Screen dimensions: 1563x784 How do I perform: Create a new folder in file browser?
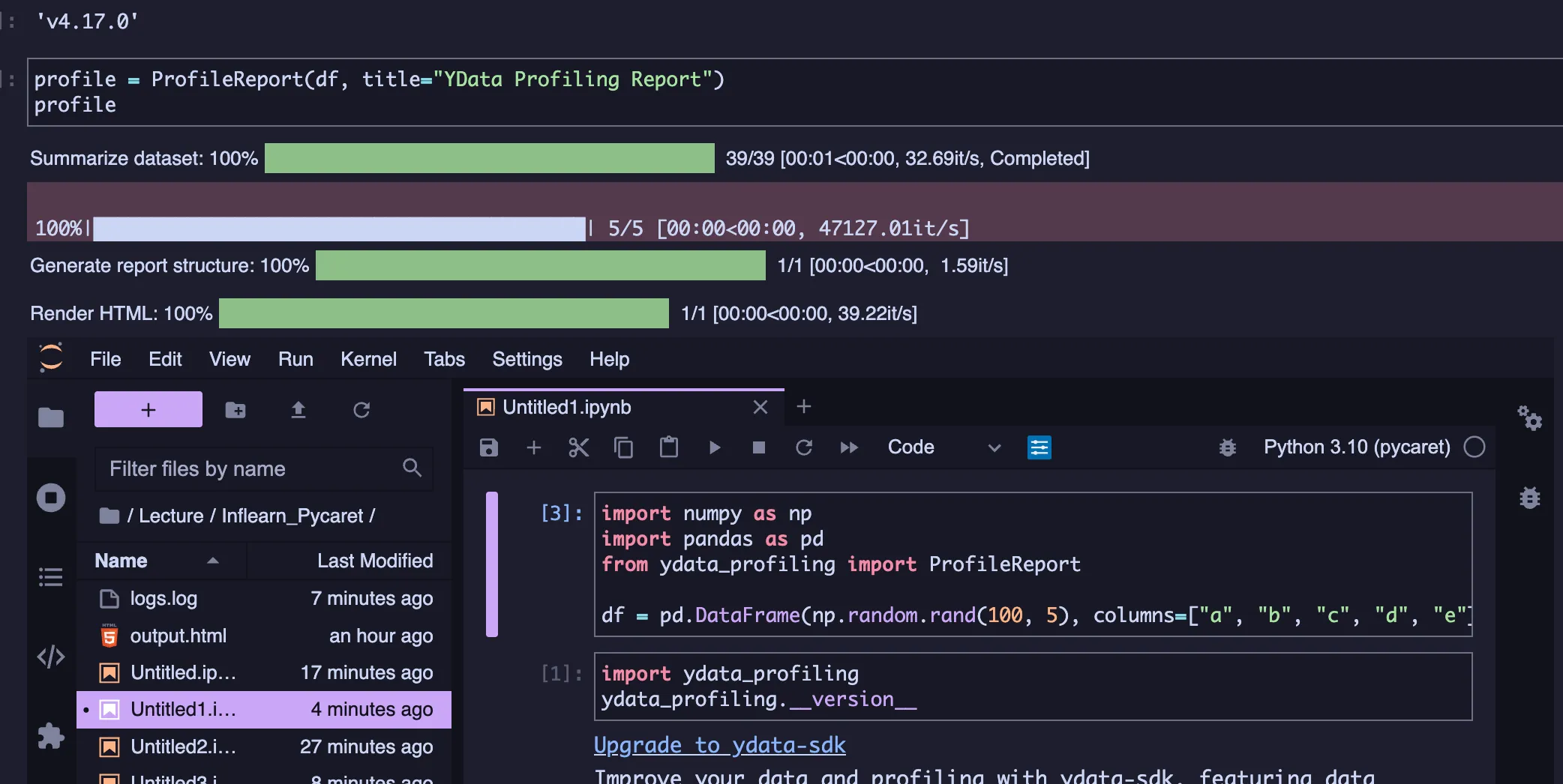pyautogui.click(x=235, y=410)
